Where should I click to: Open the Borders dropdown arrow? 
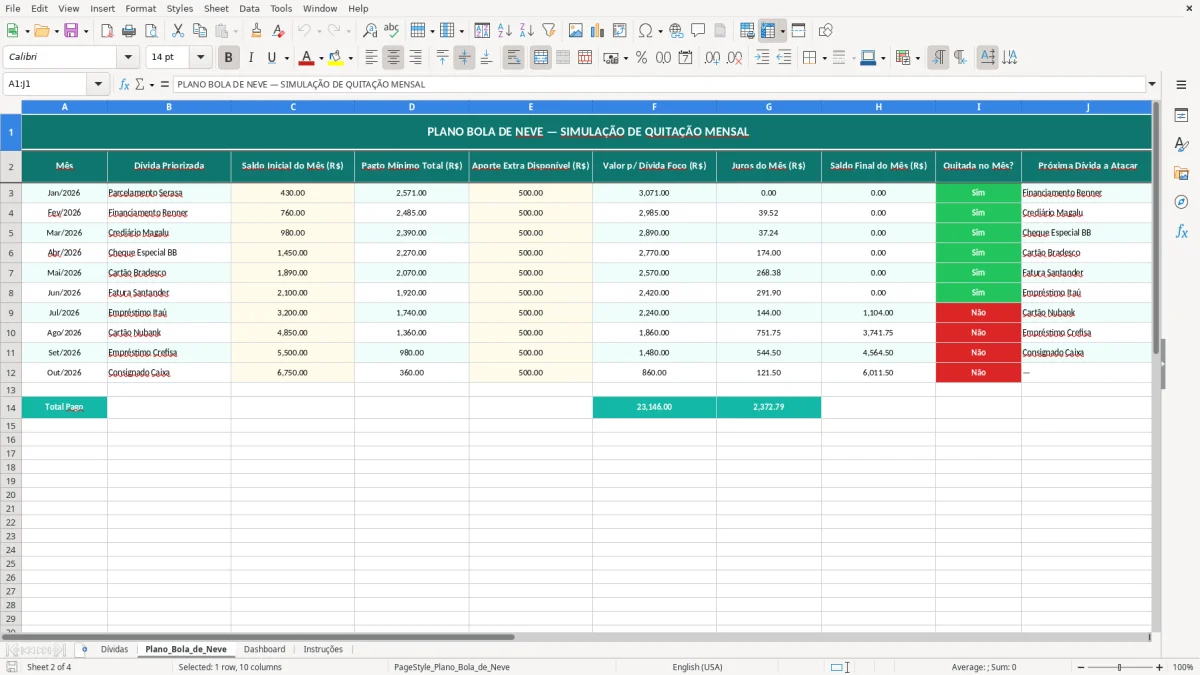[824, 58]
